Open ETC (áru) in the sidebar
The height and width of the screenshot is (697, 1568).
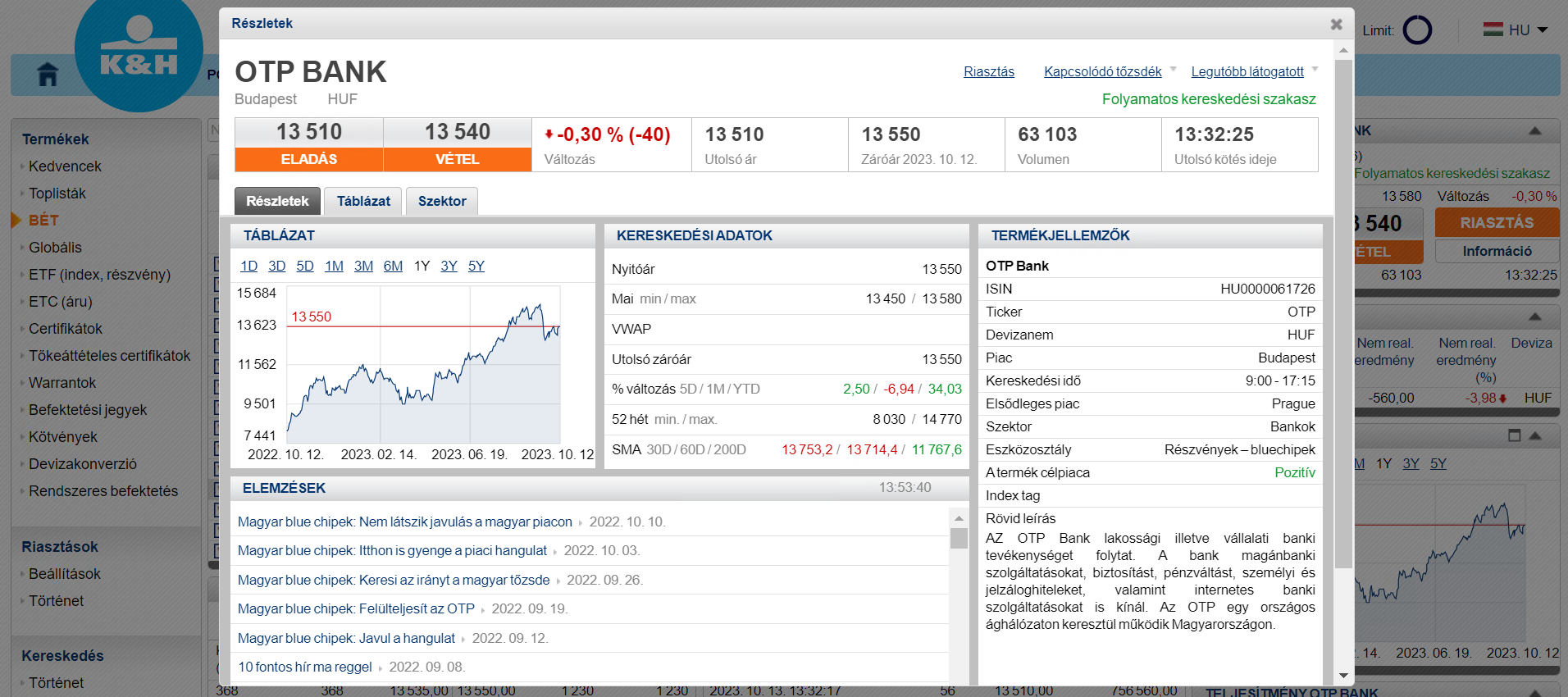pyautogui.click(x=61, y=302)
